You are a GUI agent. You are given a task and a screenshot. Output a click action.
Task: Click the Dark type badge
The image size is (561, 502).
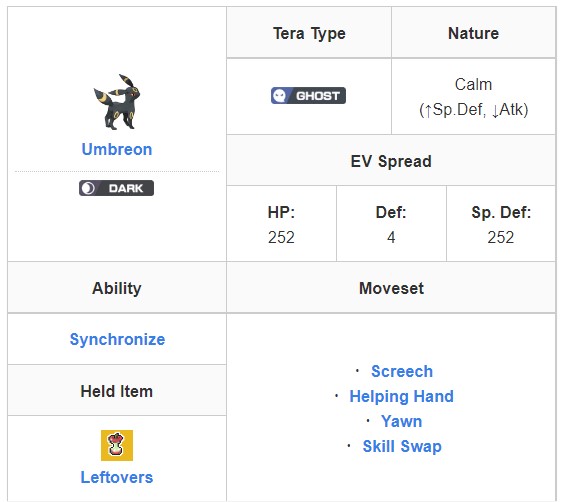[117, 188]
